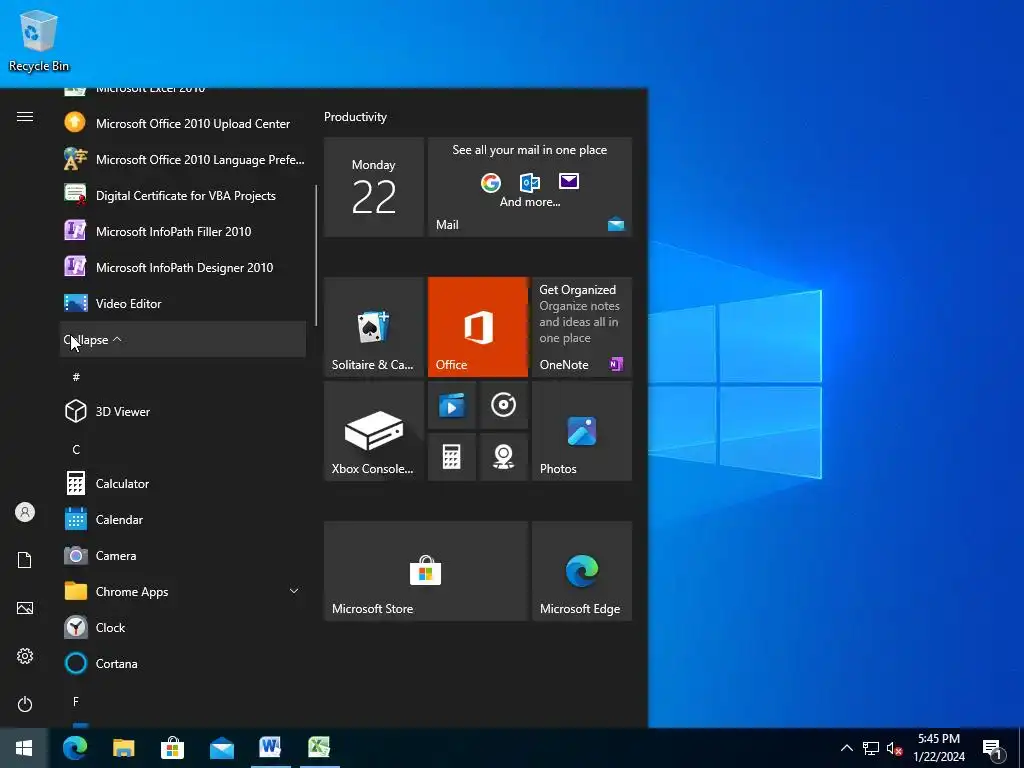Open the Clock app
1024x768 pixels.
click(x=183, y=627)
